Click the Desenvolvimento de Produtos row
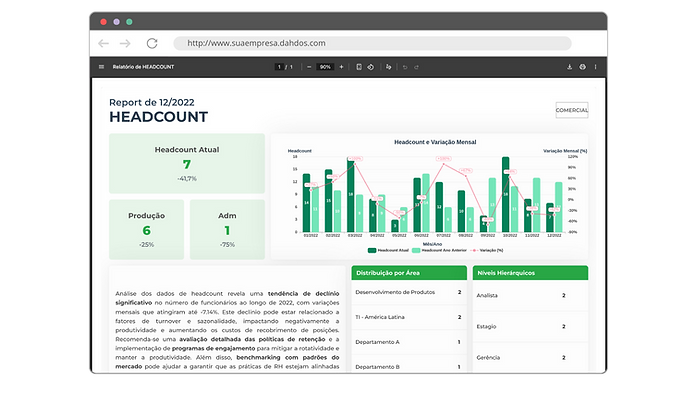Screen dimensions: 695x394 point(409,293)
